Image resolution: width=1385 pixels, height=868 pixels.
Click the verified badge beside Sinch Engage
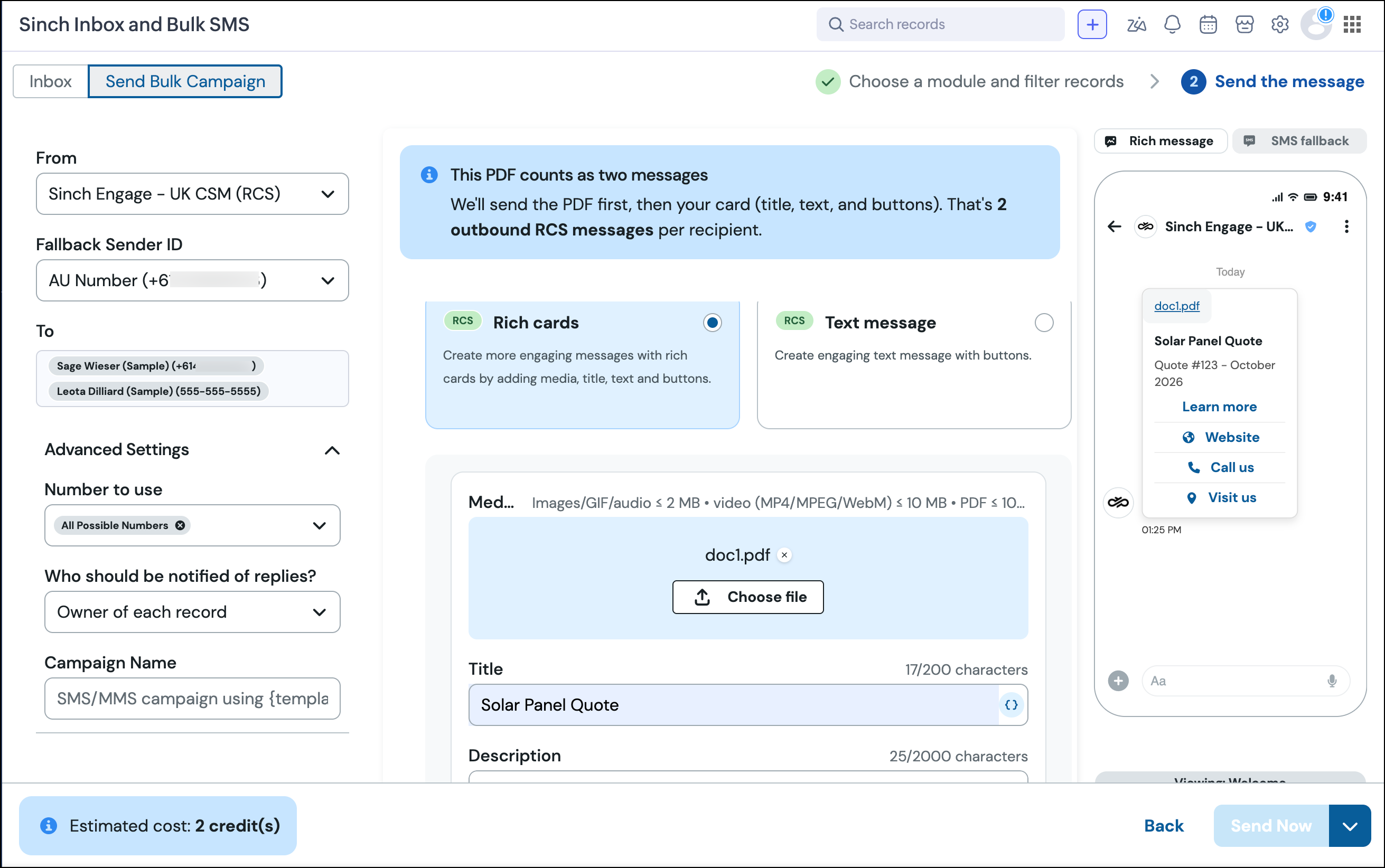click(1311, 226)
